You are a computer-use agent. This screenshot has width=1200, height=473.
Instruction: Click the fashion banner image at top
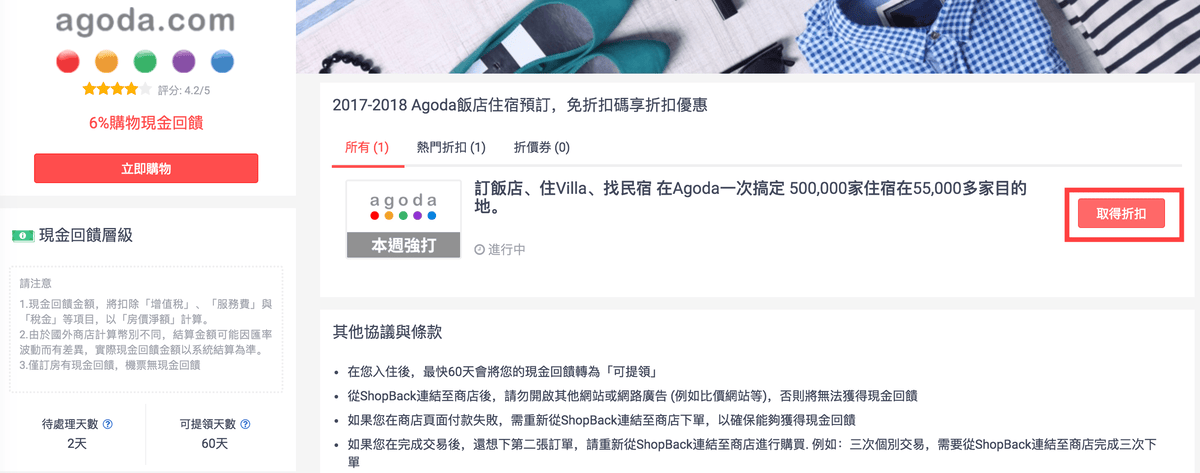click(x=748, y=37)
